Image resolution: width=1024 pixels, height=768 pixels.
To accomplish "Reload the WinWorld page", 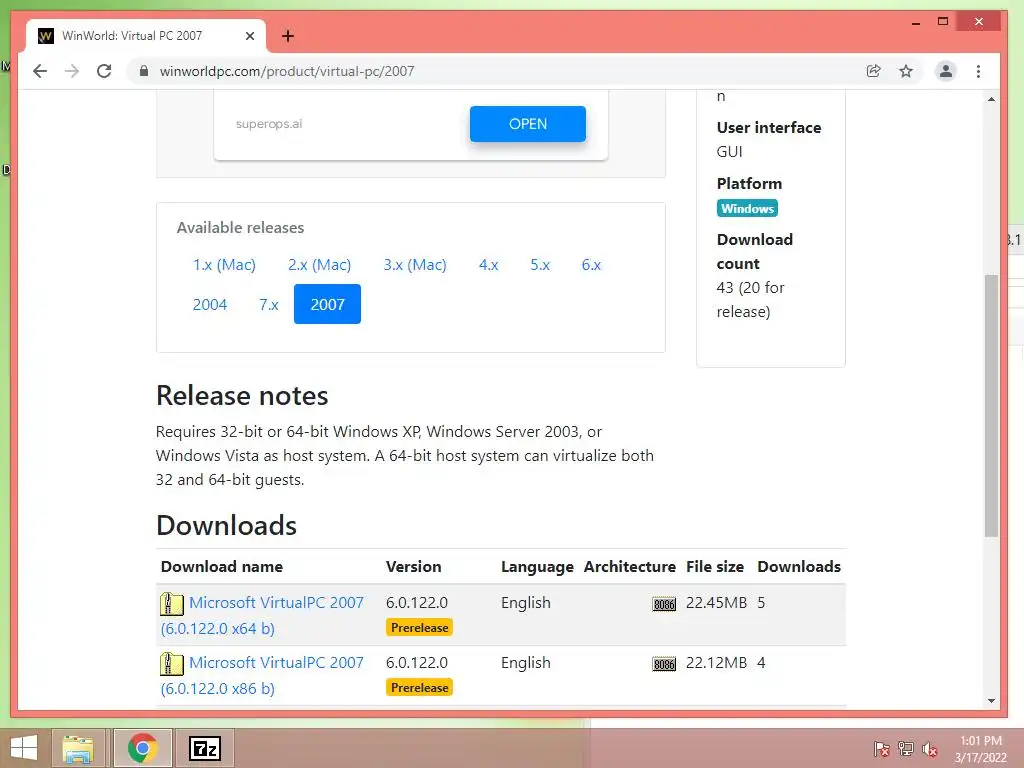I will [x=104, y=71].
